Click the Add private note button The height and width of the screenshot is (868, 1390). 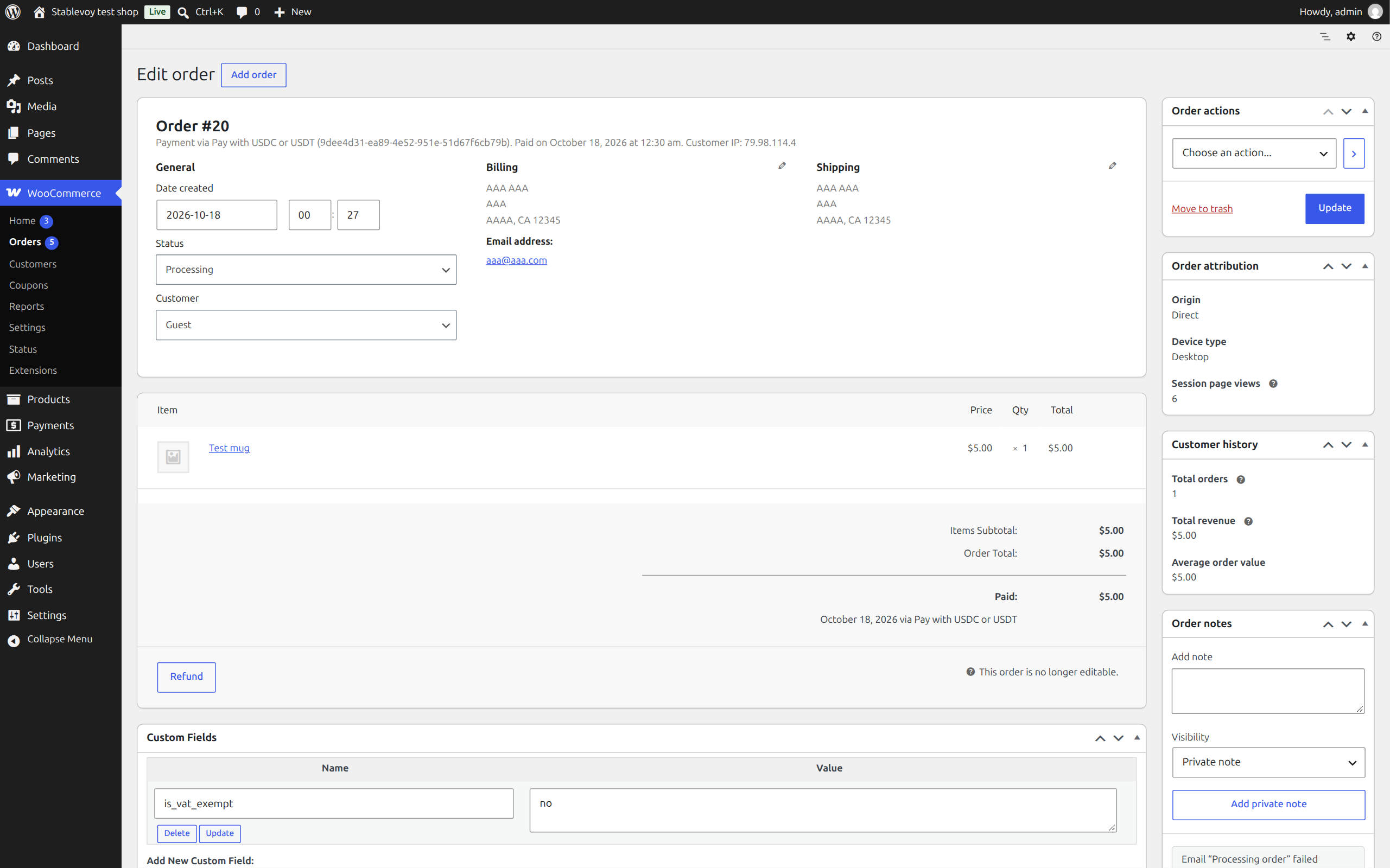coord(1268,805)
